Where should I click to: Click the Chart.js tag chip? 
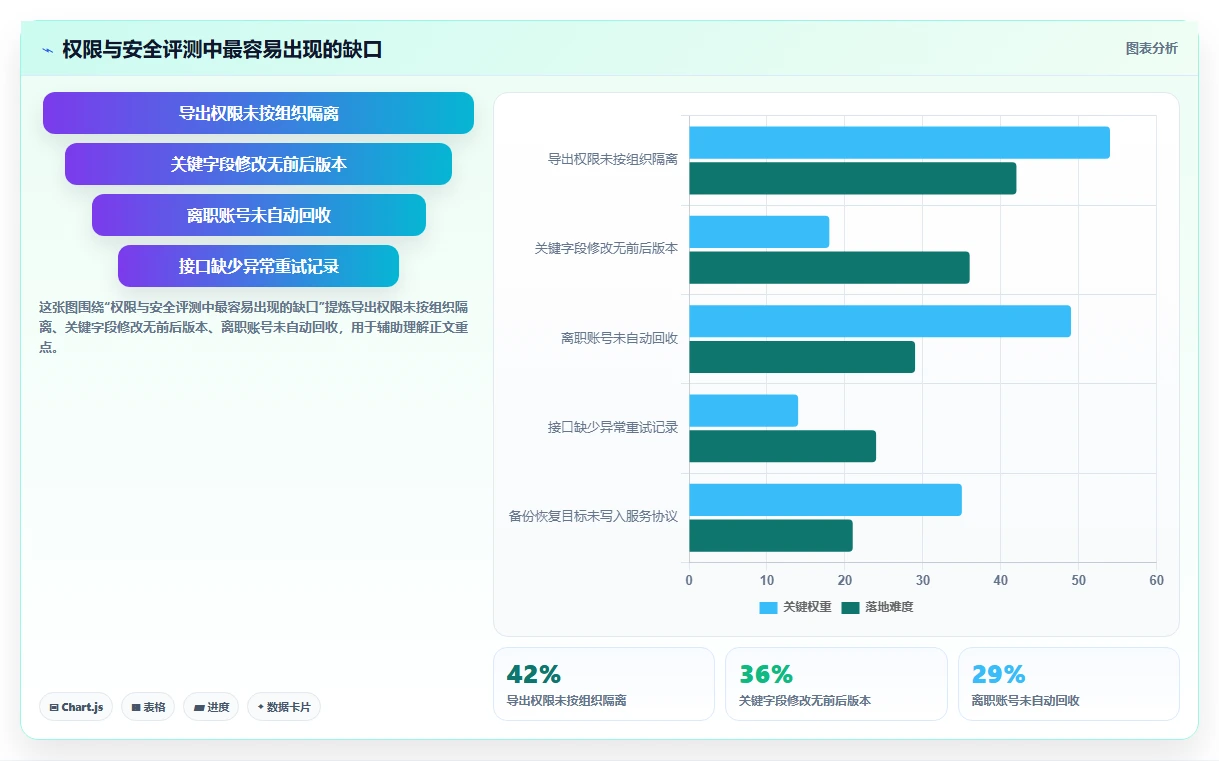pos(77,707)
